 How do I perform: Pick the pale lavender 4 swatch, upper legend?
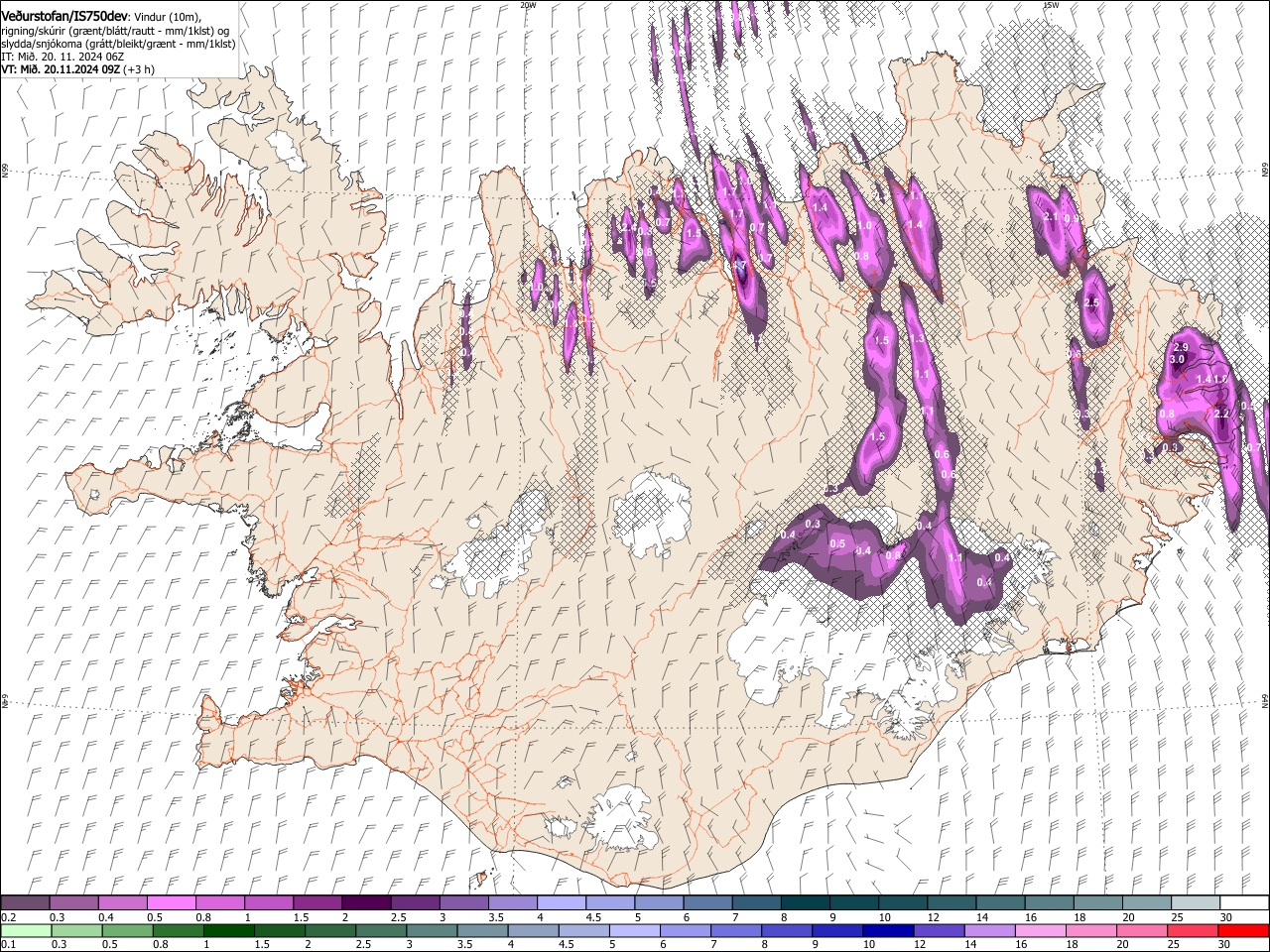[562, 902]
